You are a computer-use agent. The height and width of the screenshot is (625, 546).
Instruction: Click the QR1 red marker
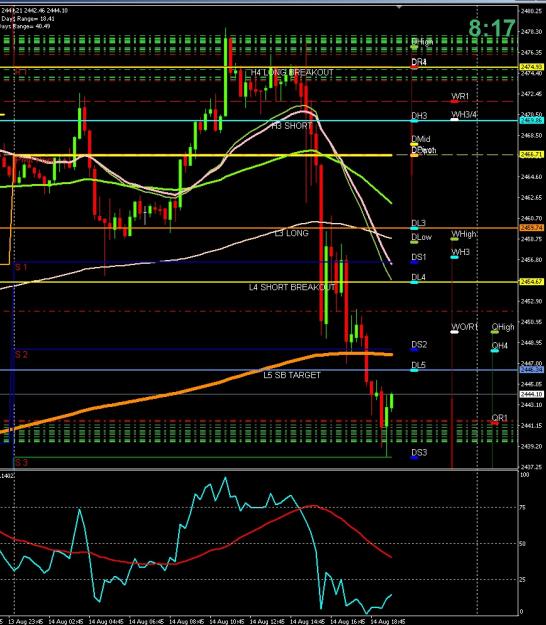tap(499, 418)
